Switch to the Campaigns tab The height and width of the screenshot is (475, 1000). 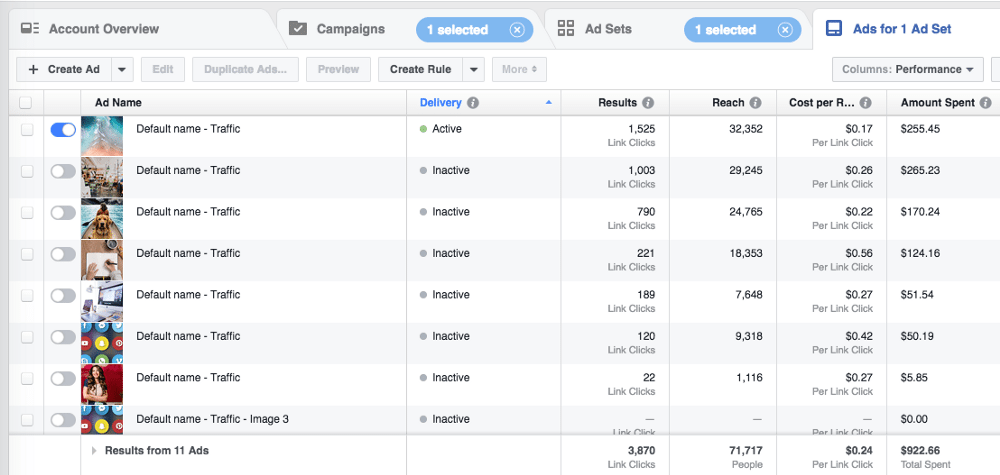[349, 29]
